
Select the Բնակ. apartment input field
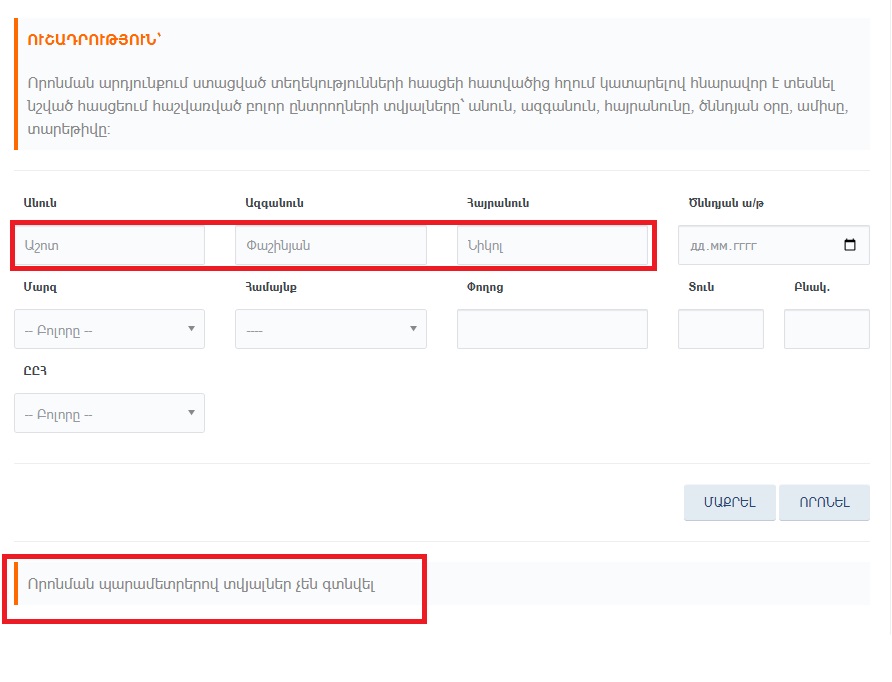pyautogui.click(x=827, y=329)
